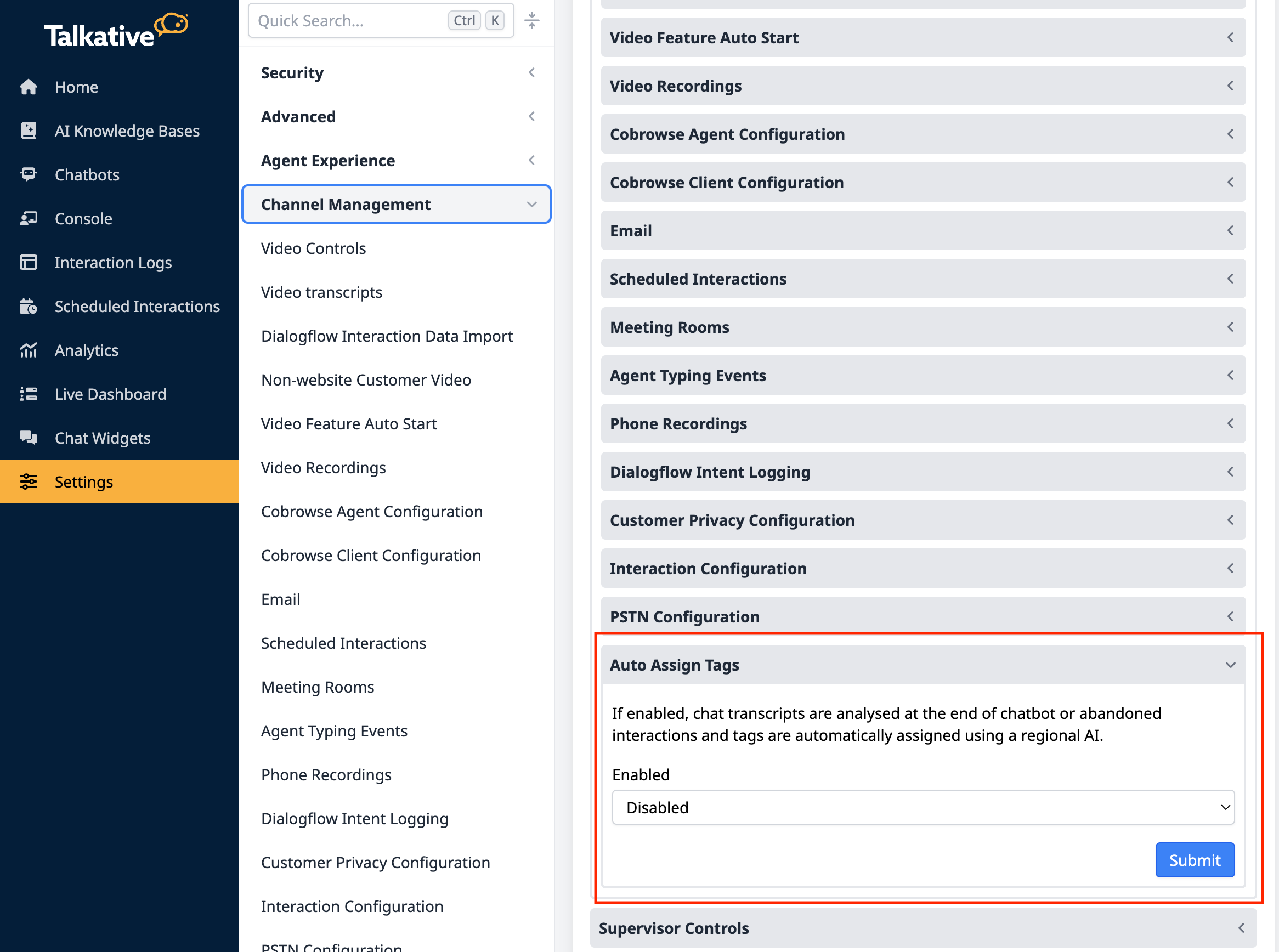Open the Enabled dropdown showing Disabled

tap(922, 807)
